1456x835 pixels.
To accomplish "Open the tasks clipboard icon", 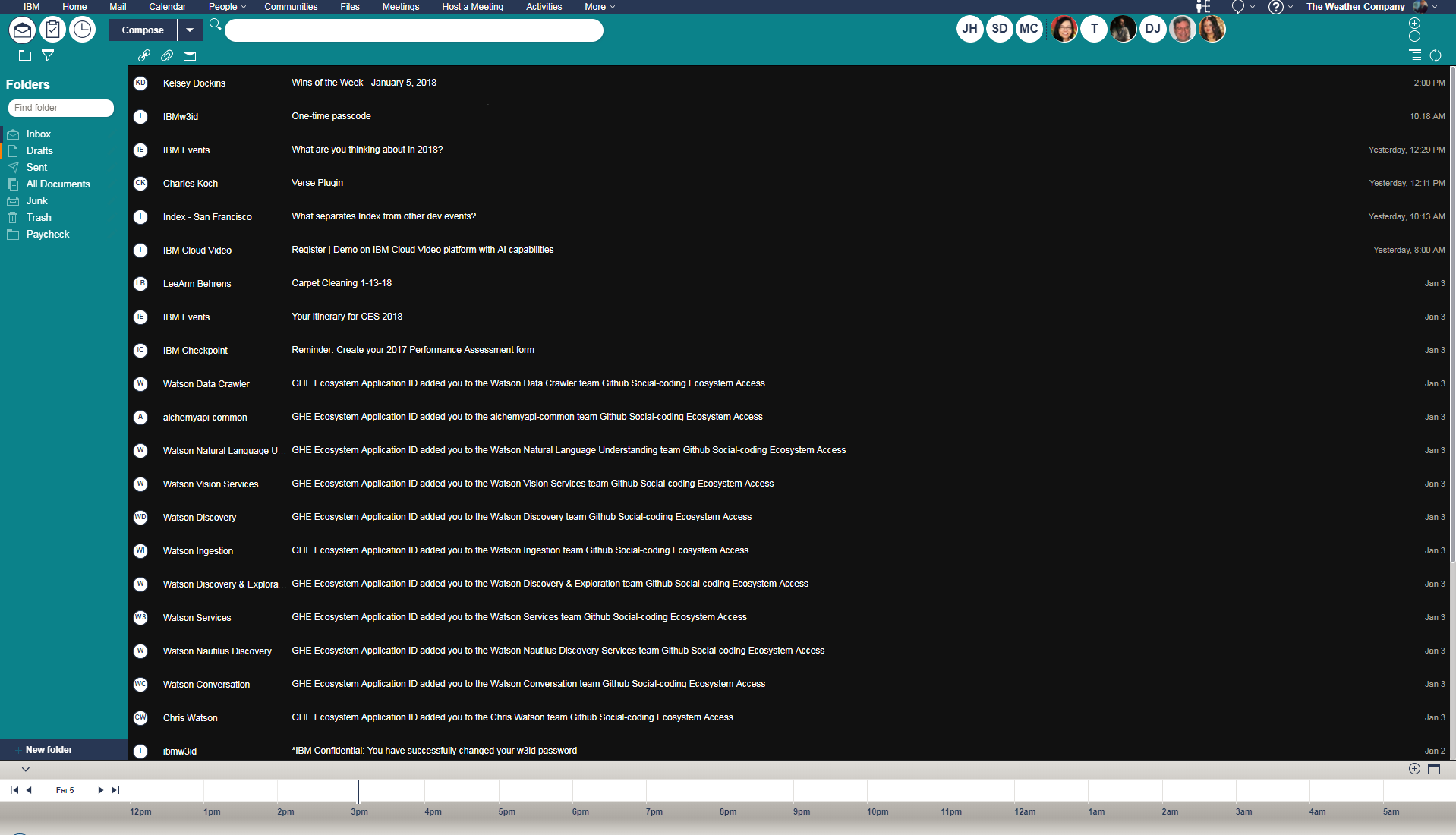I will tap(52, 30).
